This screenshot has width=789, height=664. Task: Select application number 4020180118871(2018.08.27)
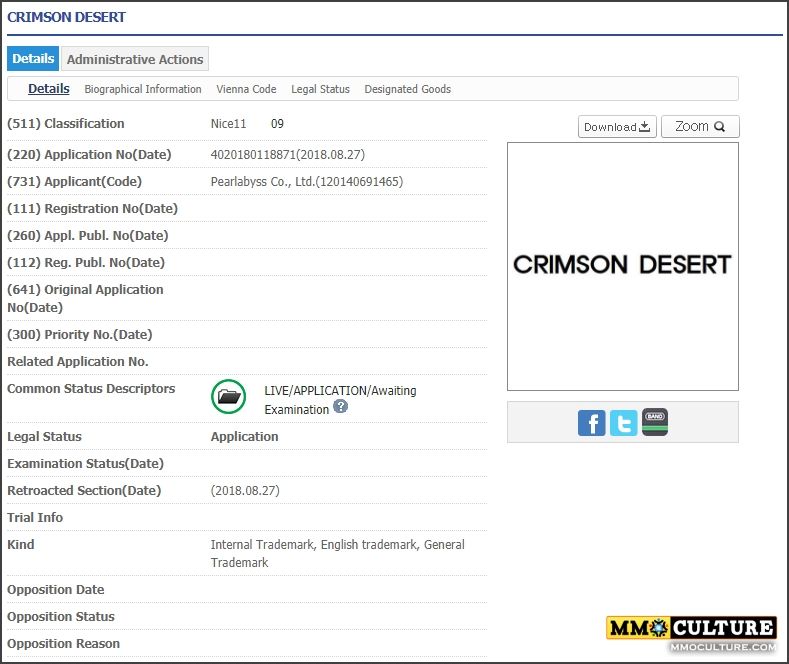[288, 154]
